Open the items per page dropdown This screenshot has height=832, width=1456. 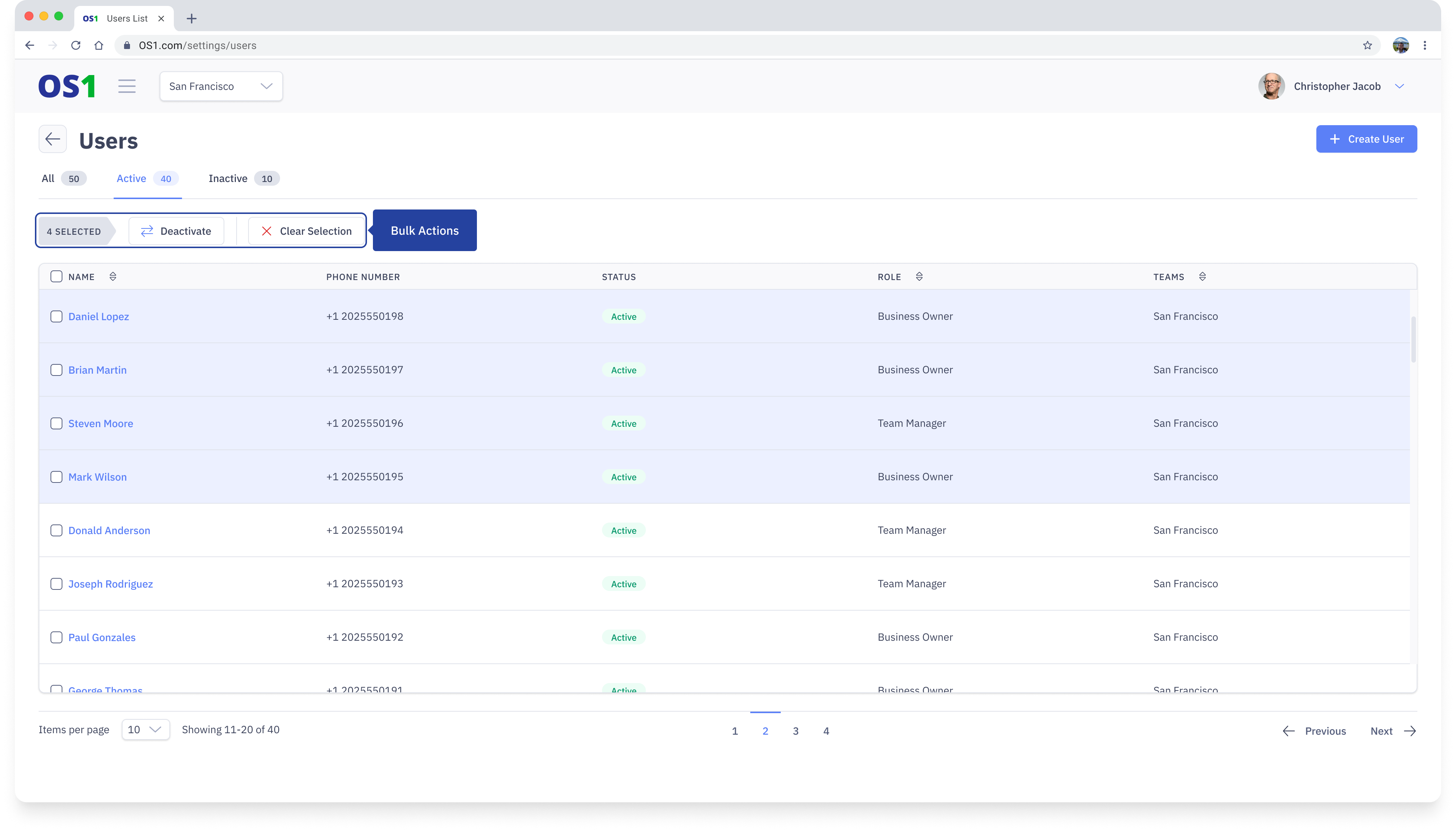(145, 730)
